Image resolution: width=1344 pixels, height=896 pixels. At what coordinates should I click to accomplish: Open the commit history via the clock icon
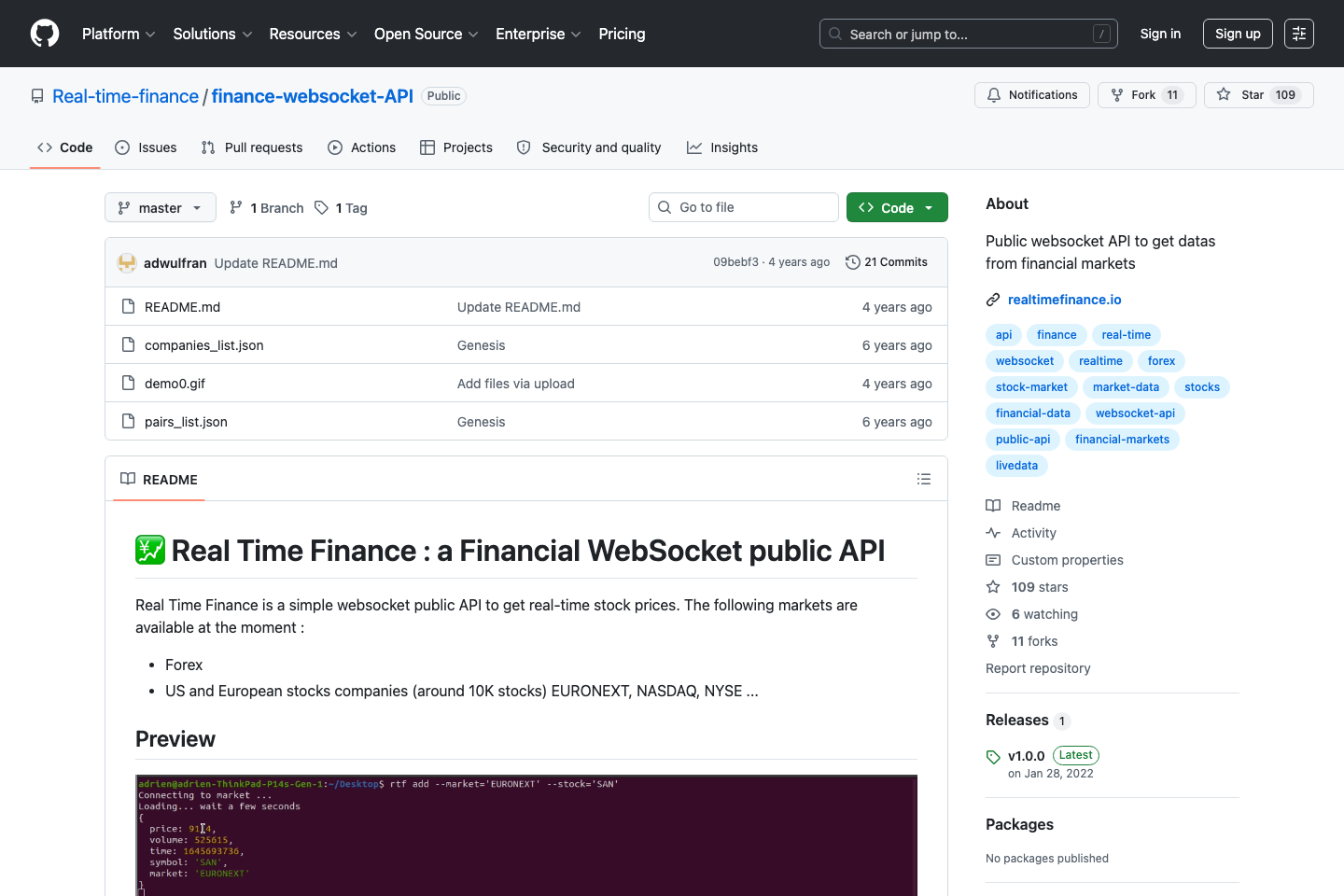pyautogui.click(x=852, y=262)
